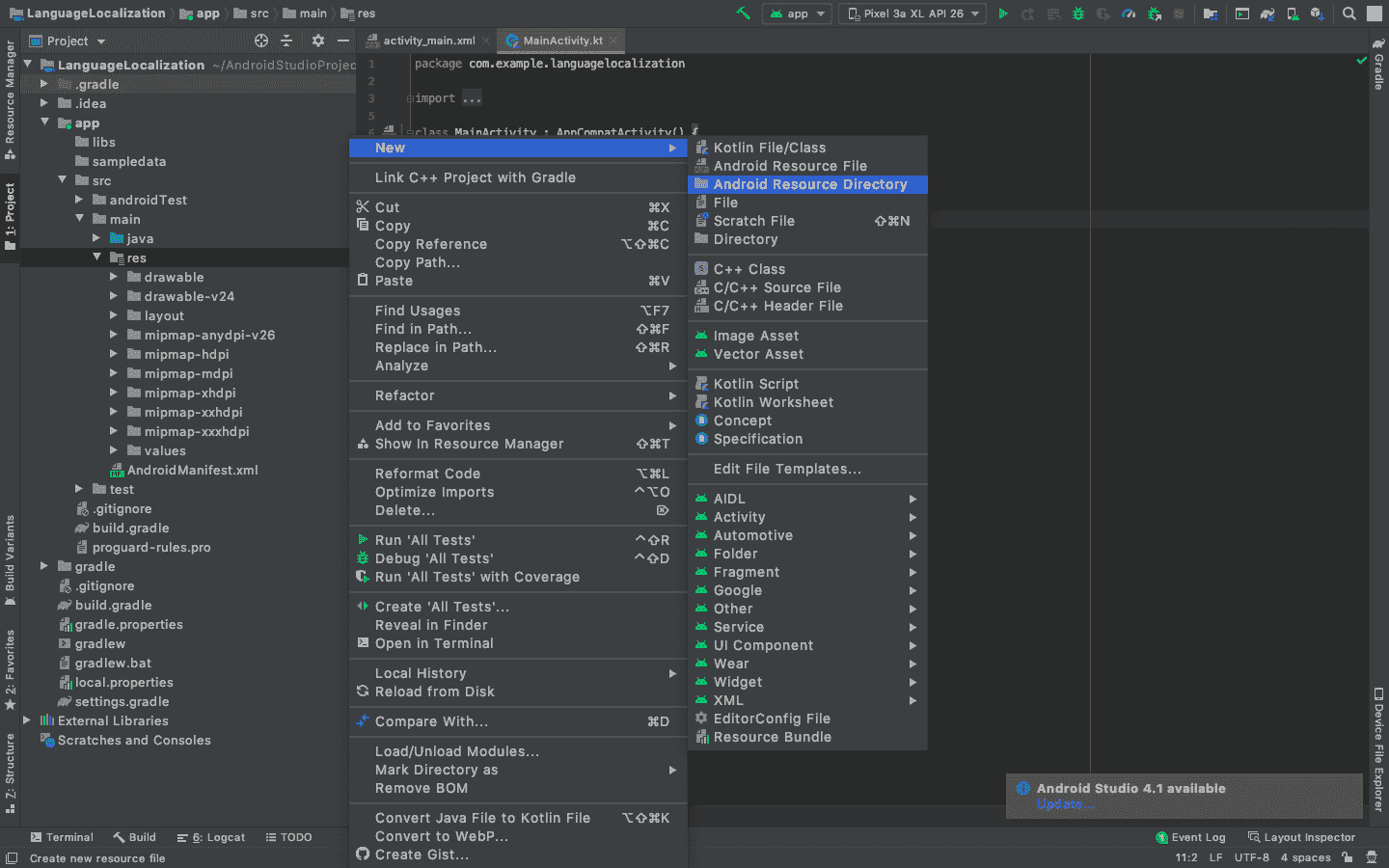Open the Profiler gauge icon

point(1129,14)
